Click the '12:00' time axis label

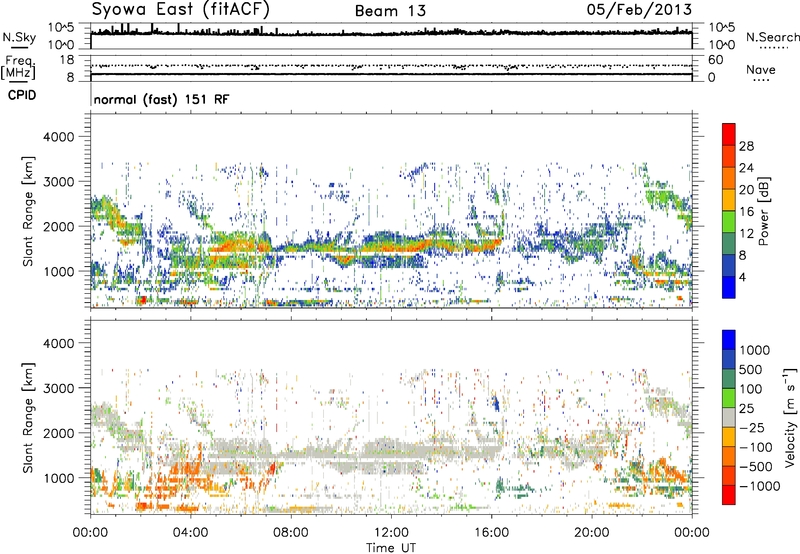(391, 533)
